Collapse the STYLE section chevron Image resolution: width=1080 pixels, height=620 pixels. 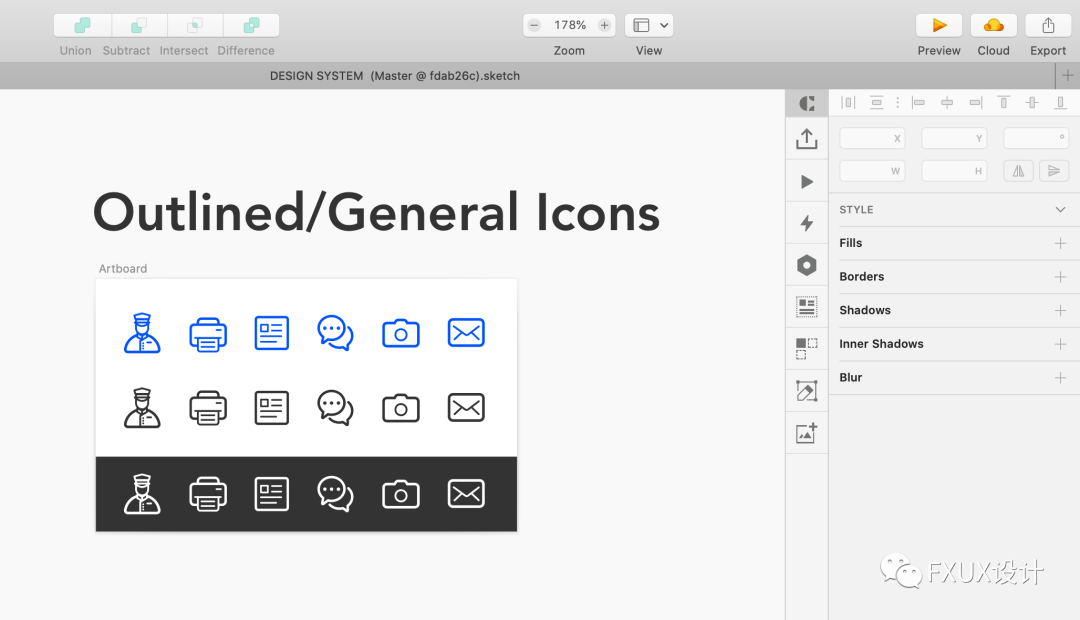1060,209
